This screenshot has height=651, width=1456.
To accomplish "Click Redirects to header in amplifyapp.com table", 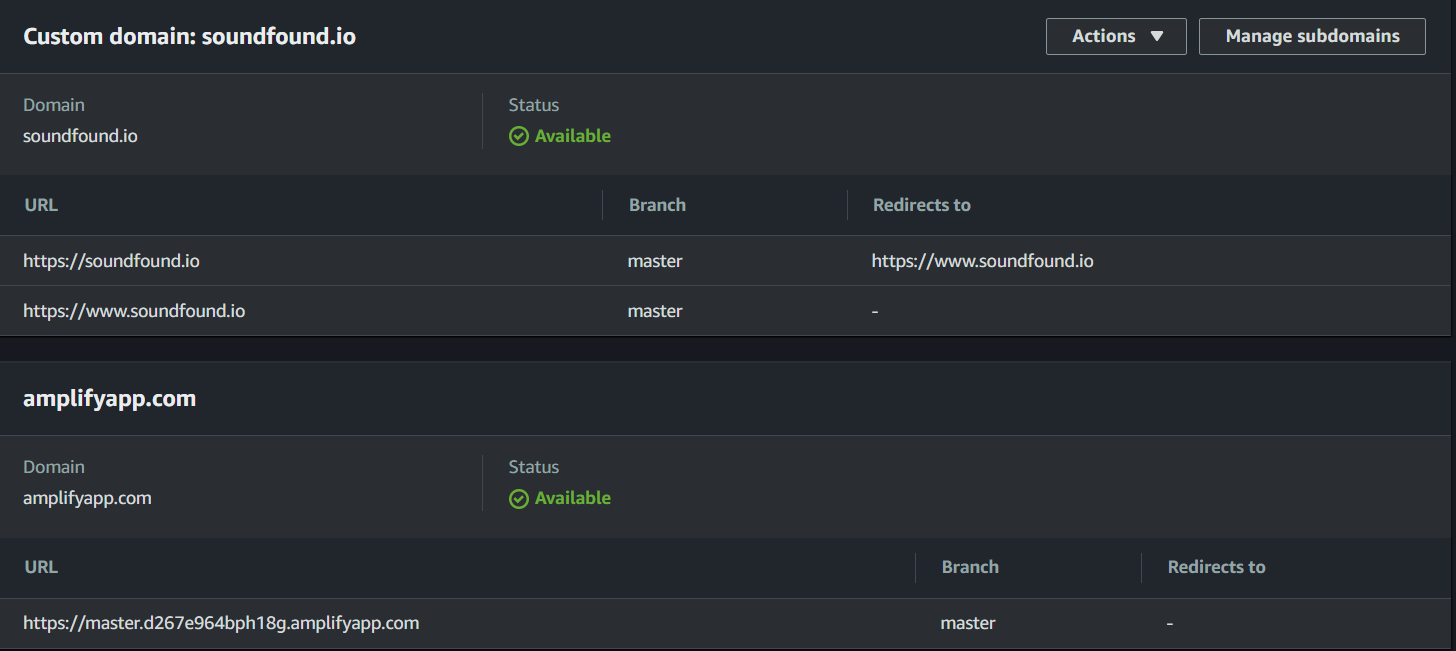I will [x=1216, y=567].
